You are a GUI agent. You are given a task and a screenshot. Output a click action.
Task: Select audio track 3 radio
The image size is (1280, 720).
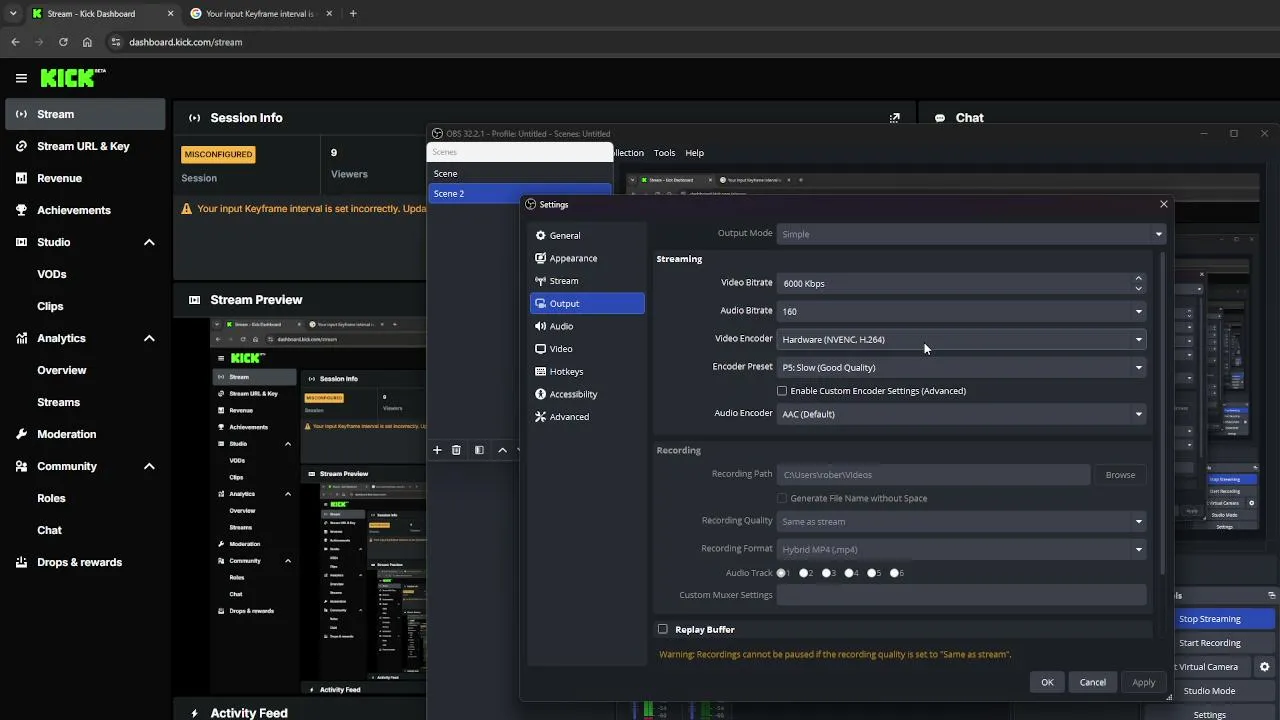(827, 573)
